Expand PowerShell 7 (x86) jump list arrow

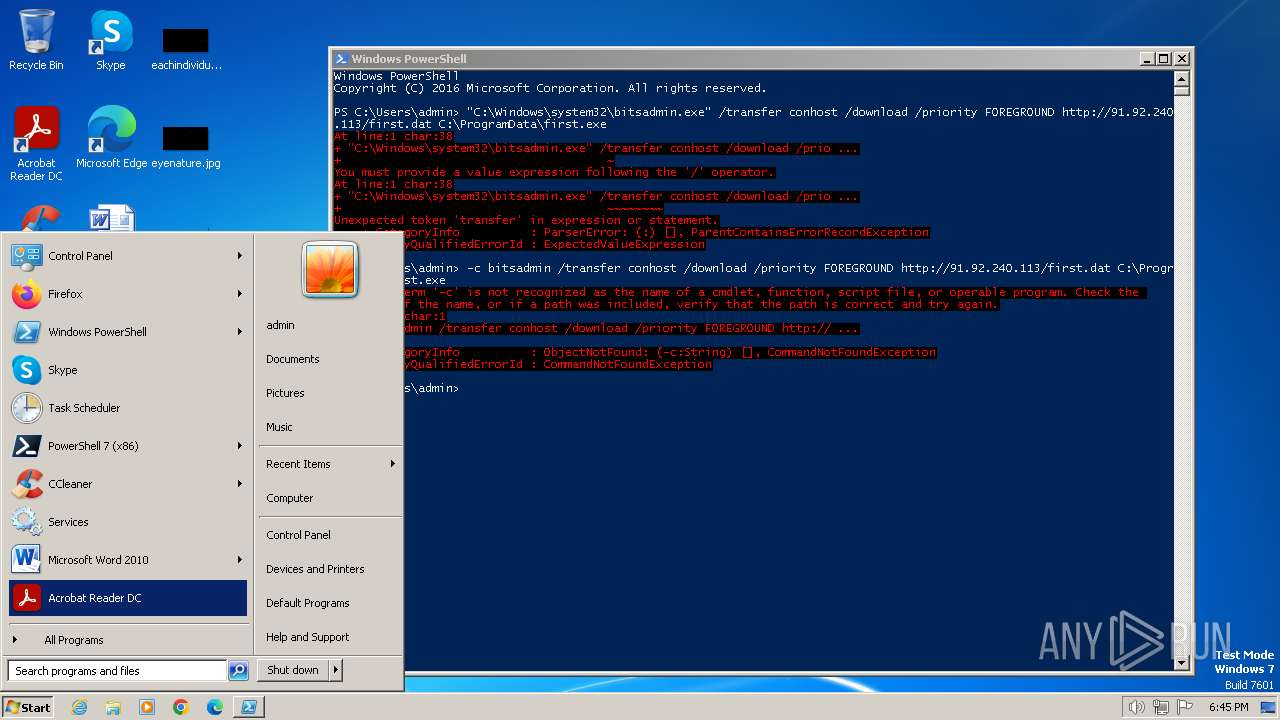coord(240,446)
